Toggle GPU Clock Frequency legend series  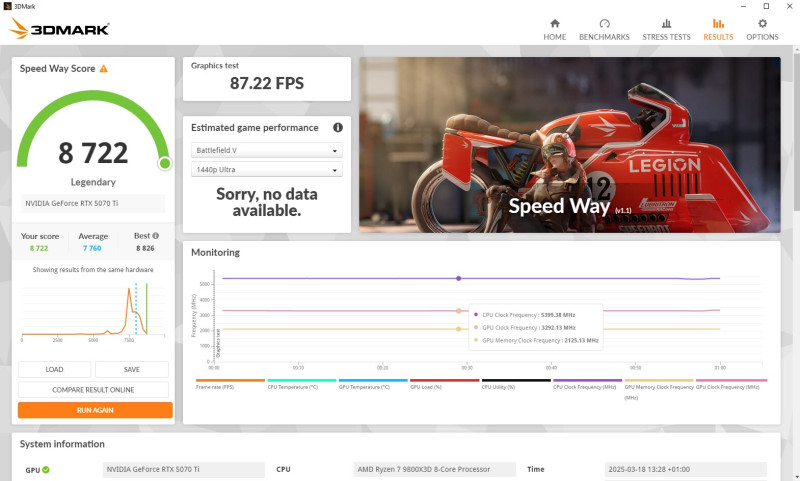(x=731, y=384)
